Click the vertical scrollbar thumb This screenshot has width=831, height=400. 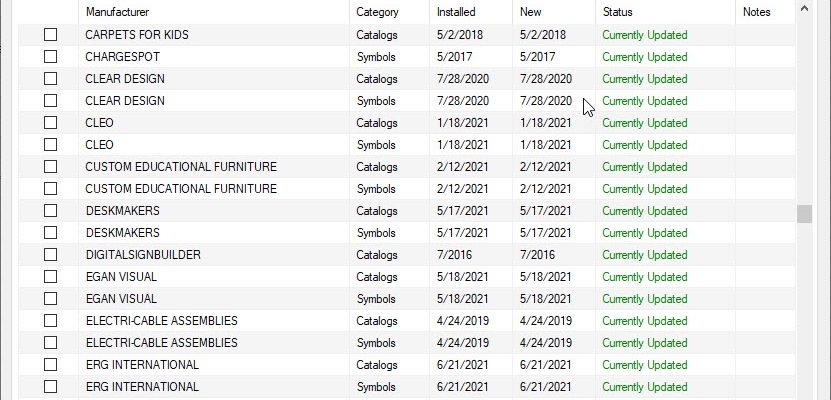pos(805,214)
